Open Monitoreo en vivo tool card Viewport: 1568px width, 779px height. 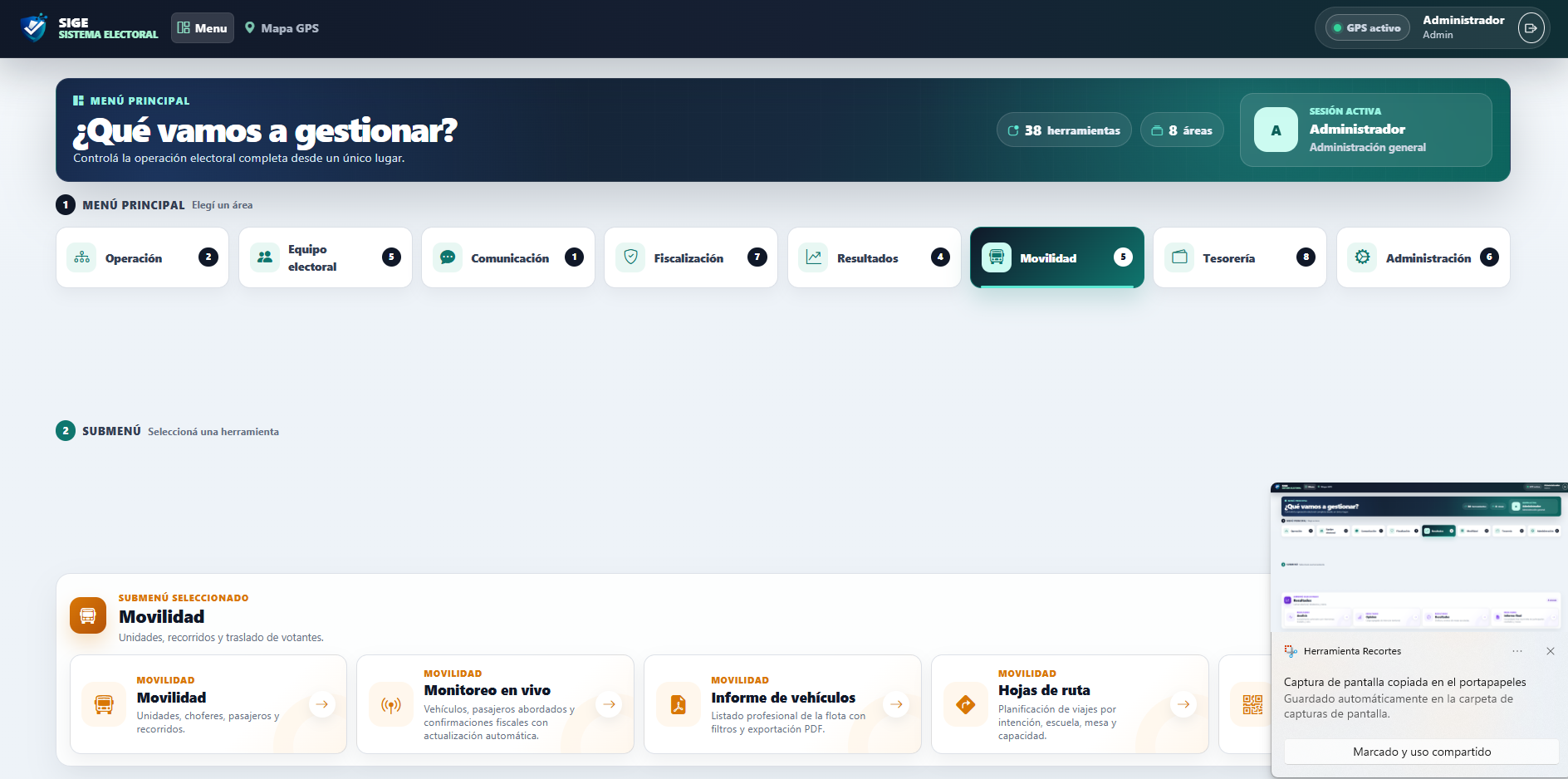click(495, 704)
